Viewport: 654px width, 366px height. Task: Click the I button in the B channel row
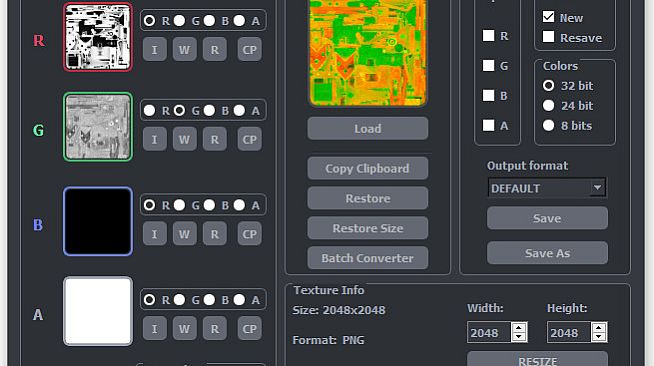point(155,234)
